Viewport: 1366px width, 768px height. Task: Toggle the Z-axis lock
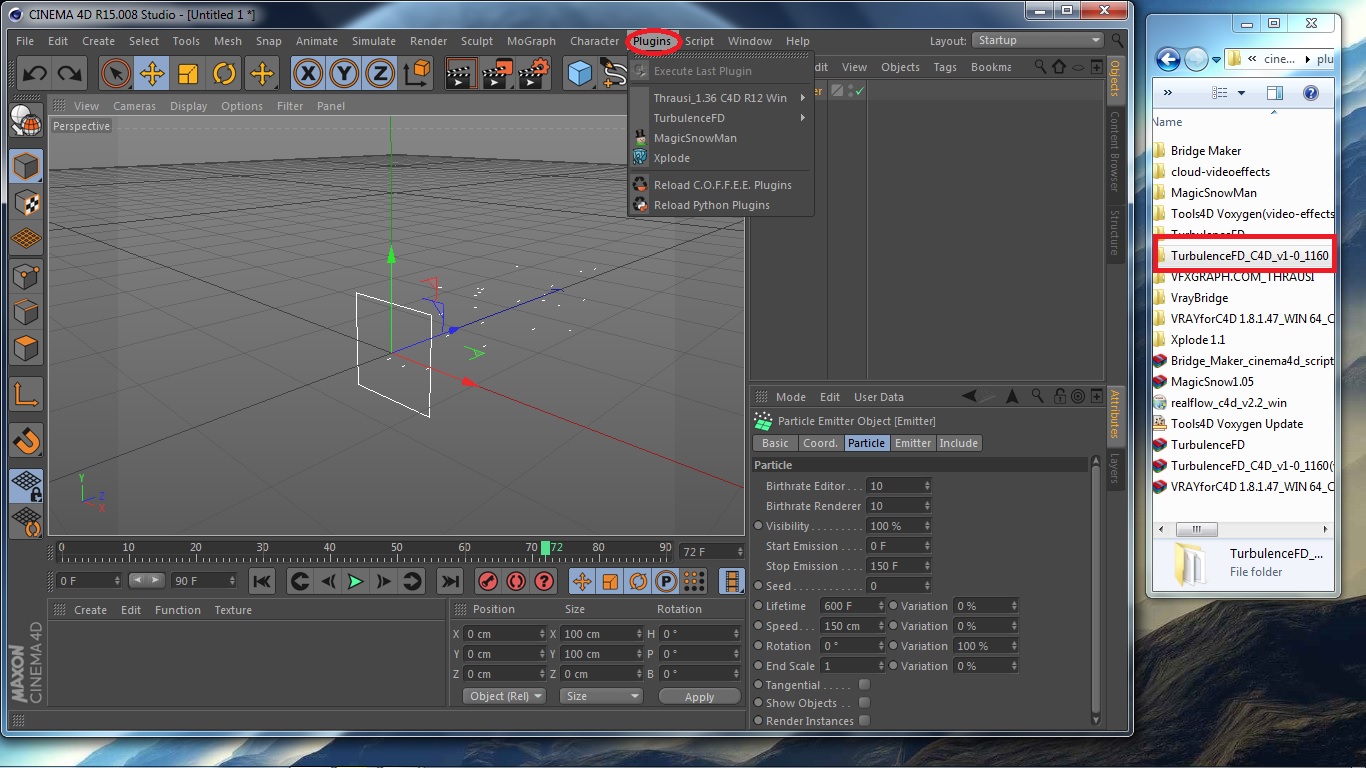coord(380,73)
